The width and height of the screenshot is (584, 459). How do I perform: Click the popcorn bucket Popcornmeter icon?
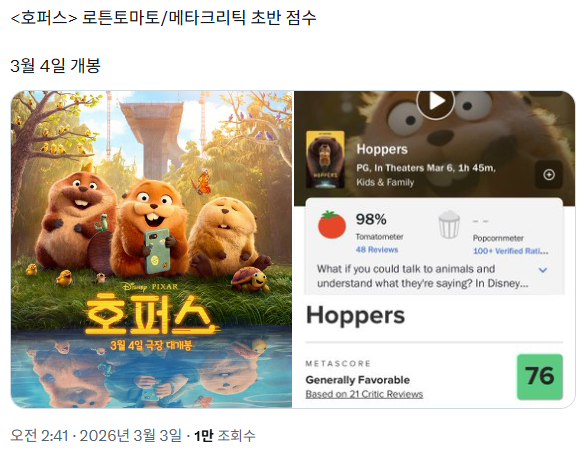click(449, 225)
